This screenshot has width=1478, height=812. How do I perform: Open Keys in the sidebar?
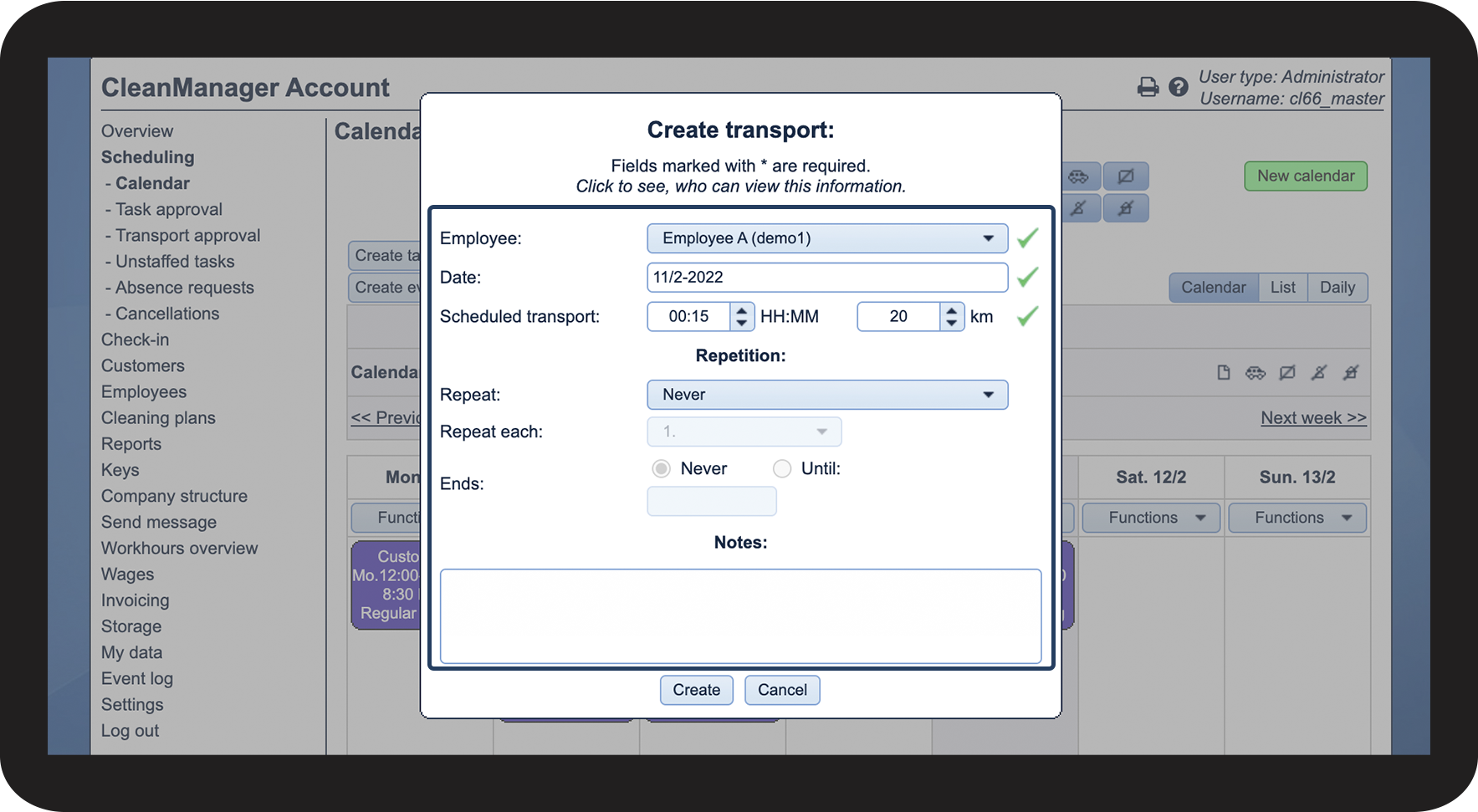click(x=120, y=470)
